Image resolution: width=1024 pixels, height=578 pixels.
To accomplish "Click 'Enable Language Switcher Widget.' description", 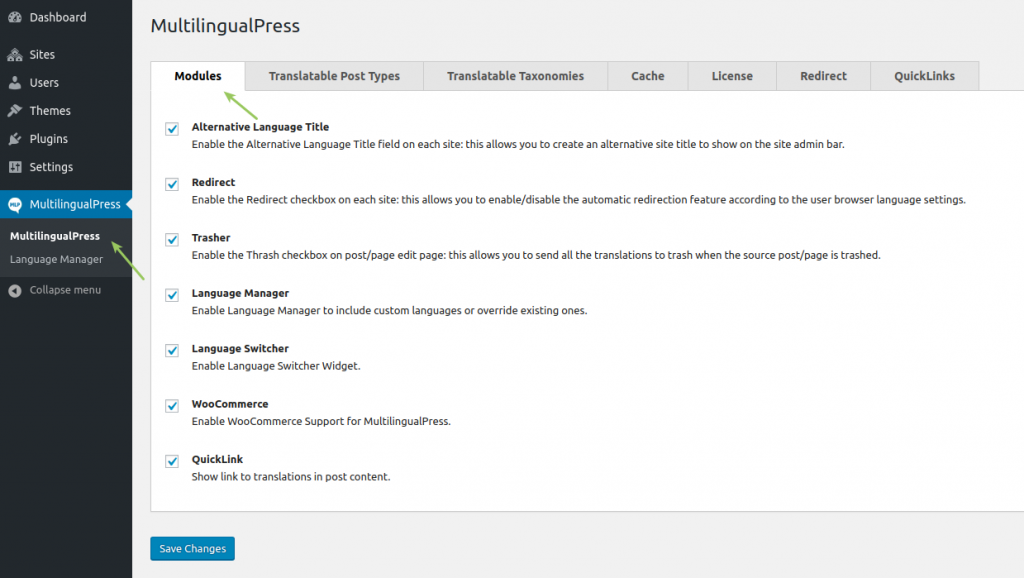I will tap(276, 366).
